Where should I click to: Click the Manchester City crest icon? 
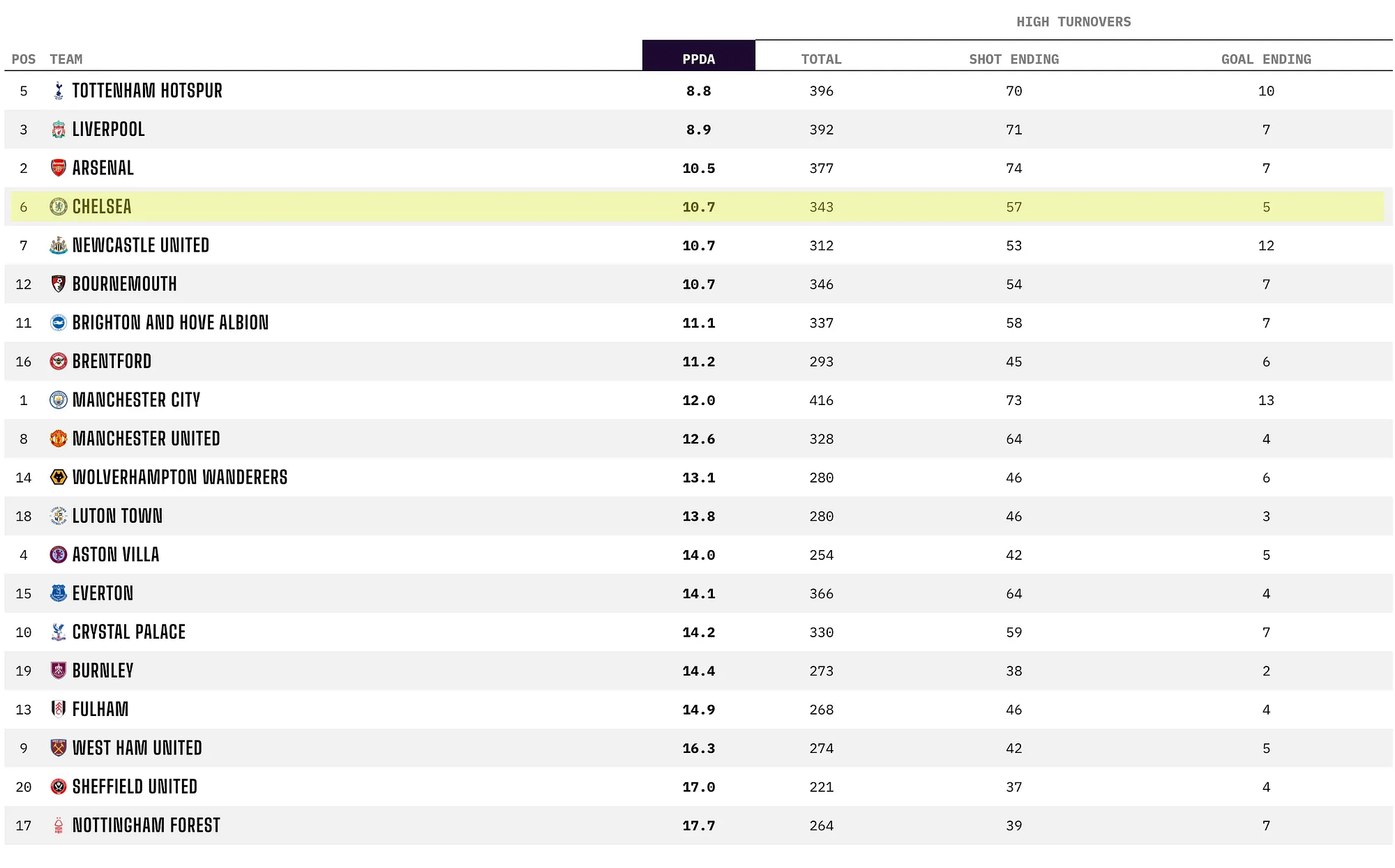tap(59, 400)
